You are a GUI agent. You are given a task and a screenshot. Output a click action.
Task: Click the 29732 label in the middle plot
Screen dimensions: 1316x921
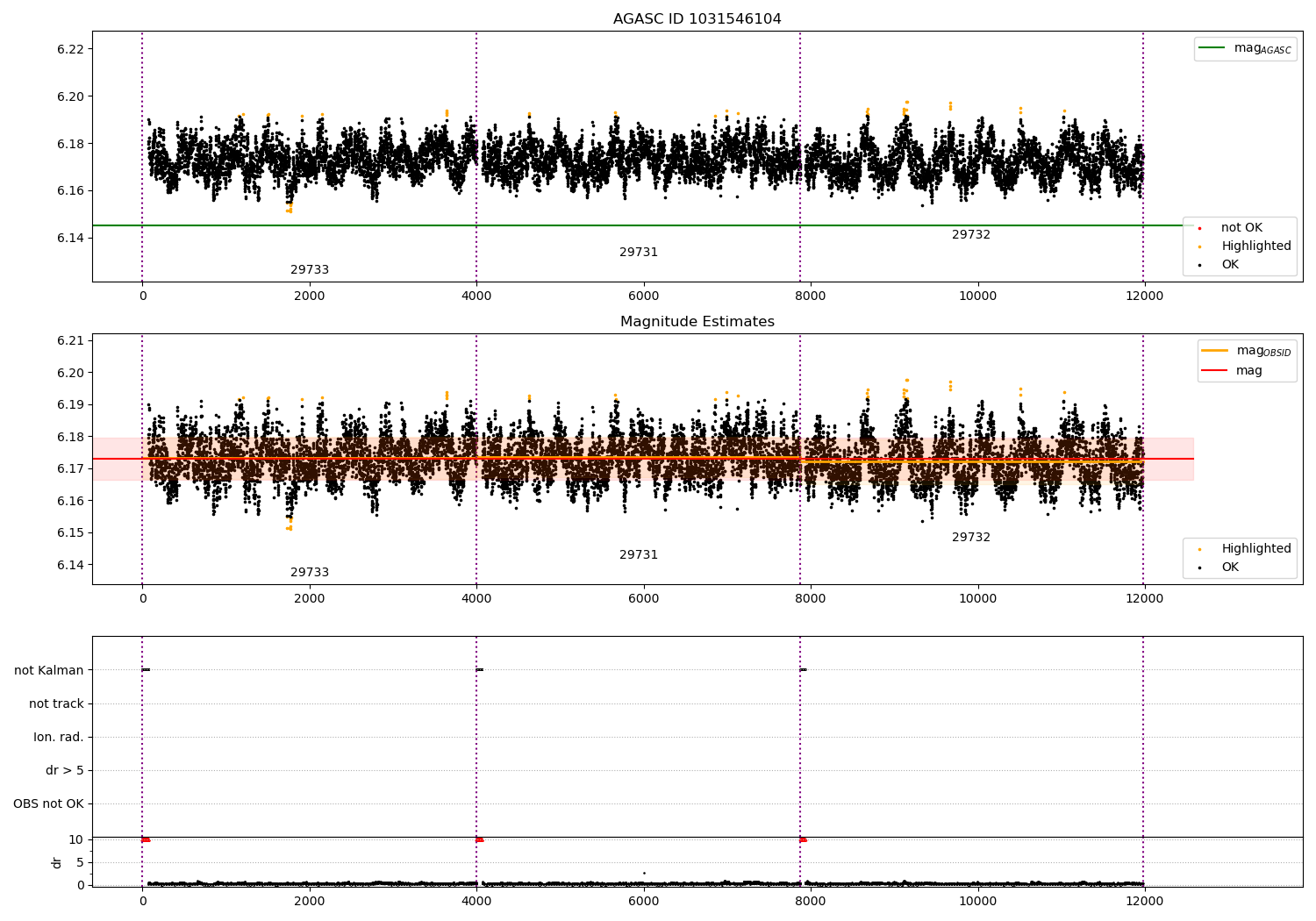coord(971,538)
